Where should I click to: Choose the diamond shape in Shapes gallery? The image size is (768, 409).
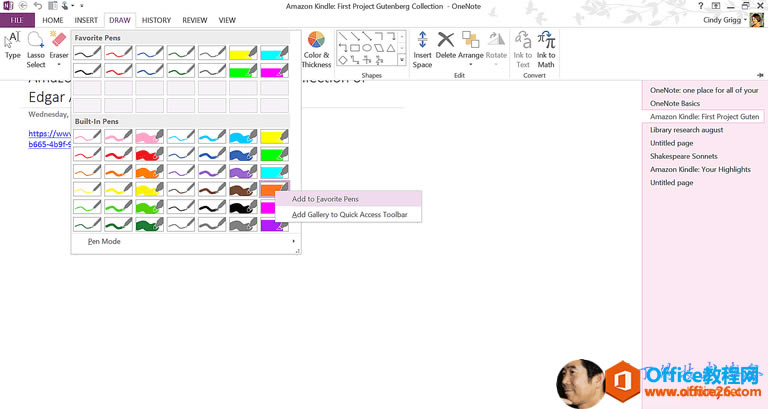pos(343,60)
